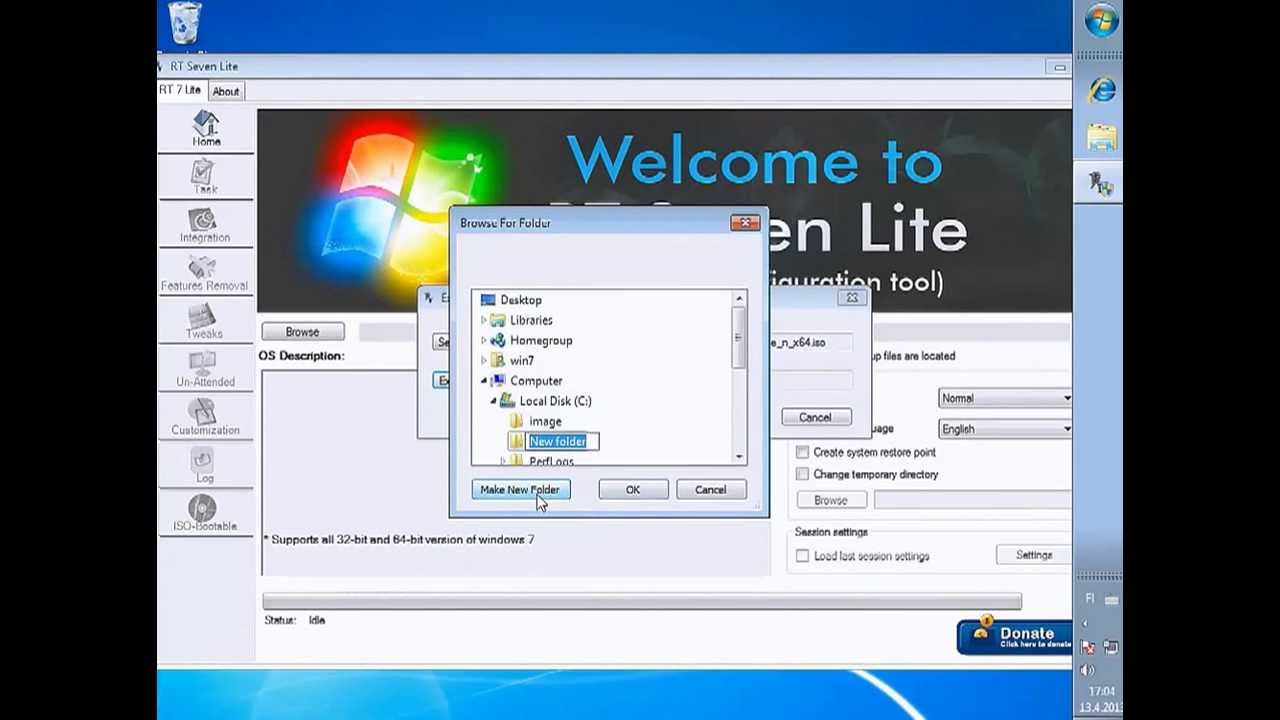
Task: Click the OS Browse button
Action: coord(302,332)
